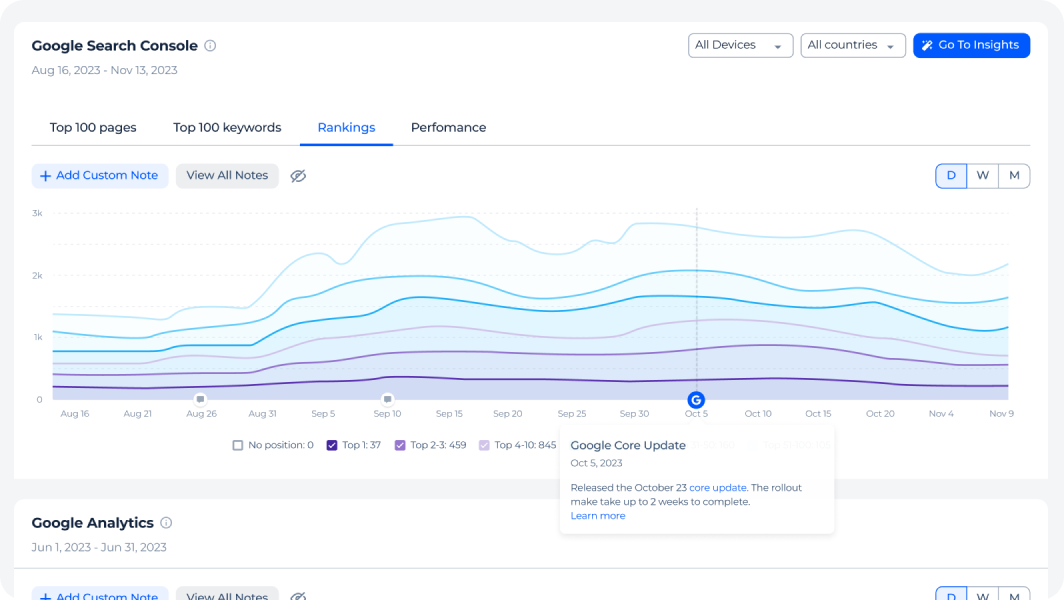Uncheck the Top 2-3: 459 checkbox
This screenshot has height=600, width=1064.
point(400,445)
